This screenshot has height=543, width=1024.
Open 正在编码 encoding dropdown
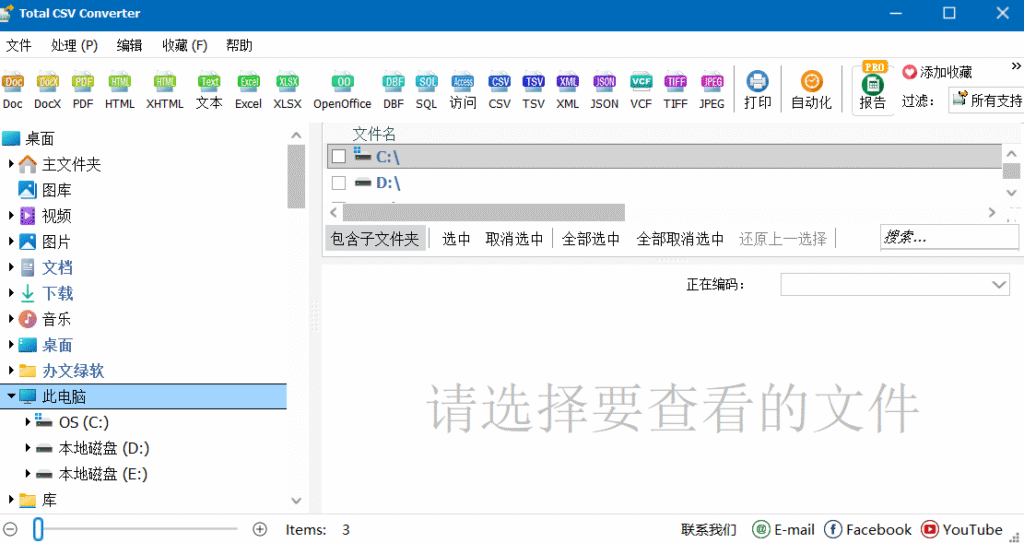(x=895, y=284)
